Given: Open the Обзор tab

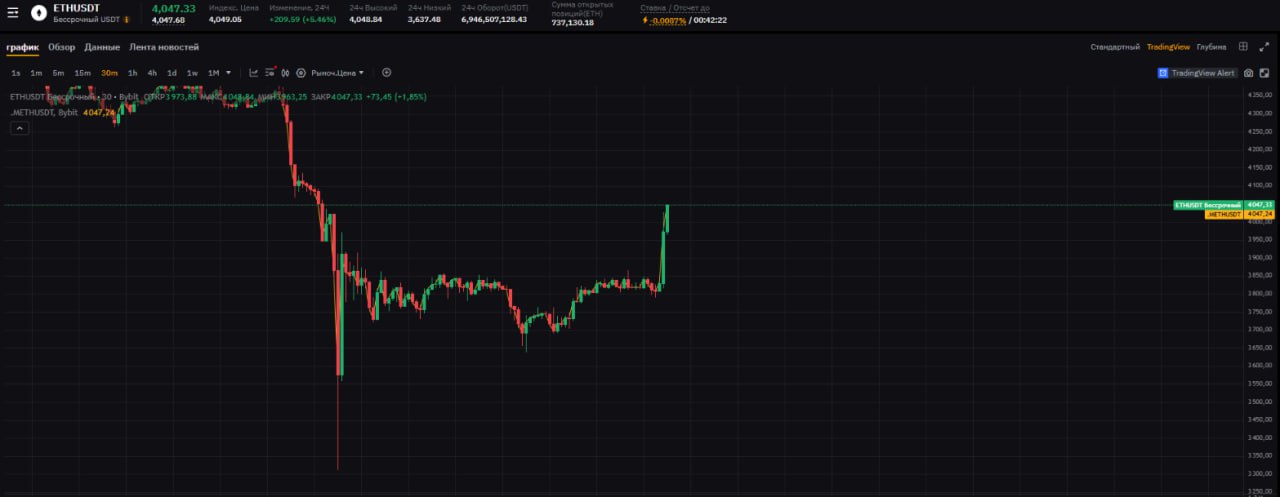Looking at the screenshot, I should (61, 47).
